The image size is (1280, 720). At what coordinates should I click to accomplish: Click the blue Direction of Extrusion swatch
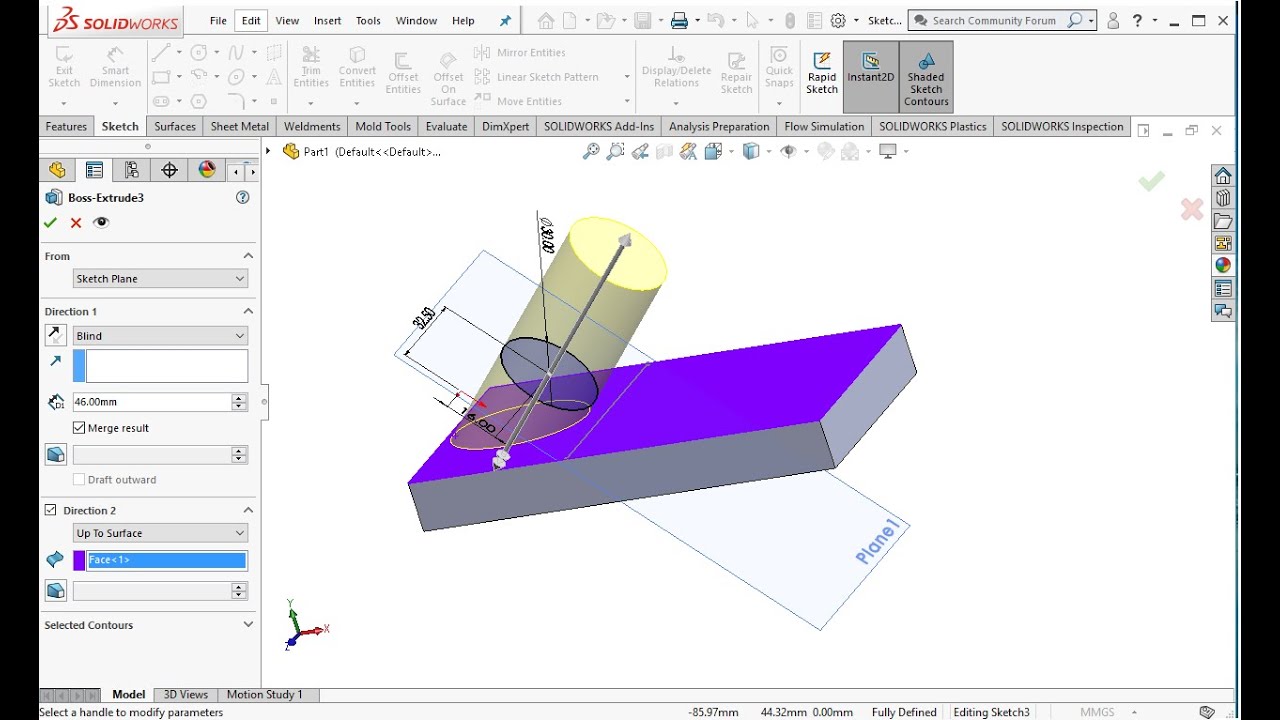pos(79,366)
